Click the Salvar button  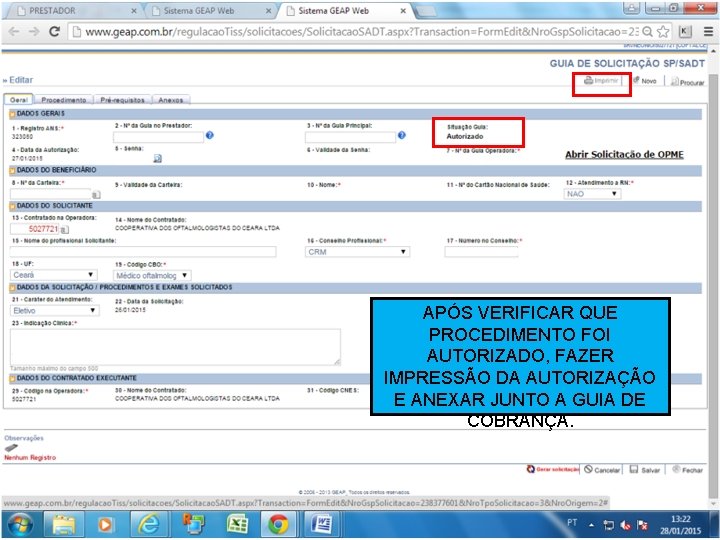coord(645,470)
